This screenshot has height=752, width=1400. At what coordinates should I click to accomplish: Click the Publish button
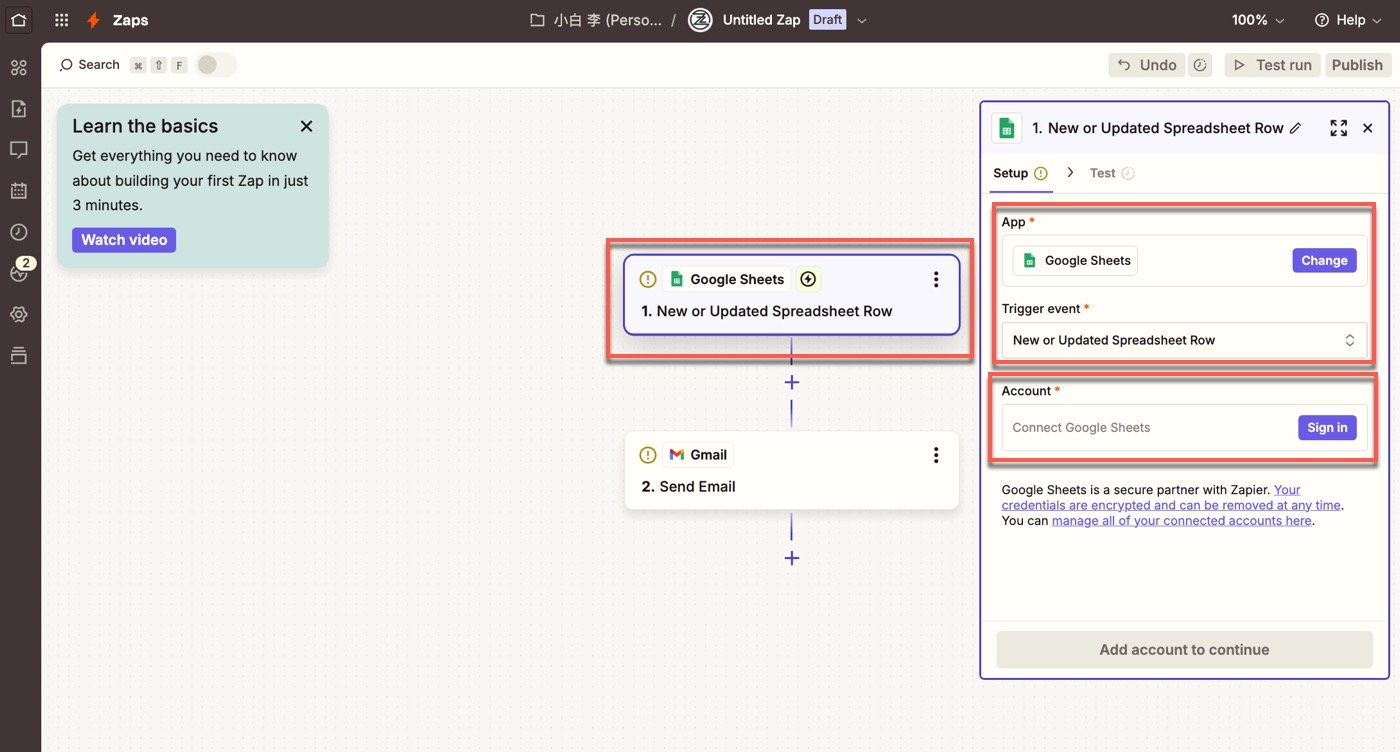click(1357, 65)
